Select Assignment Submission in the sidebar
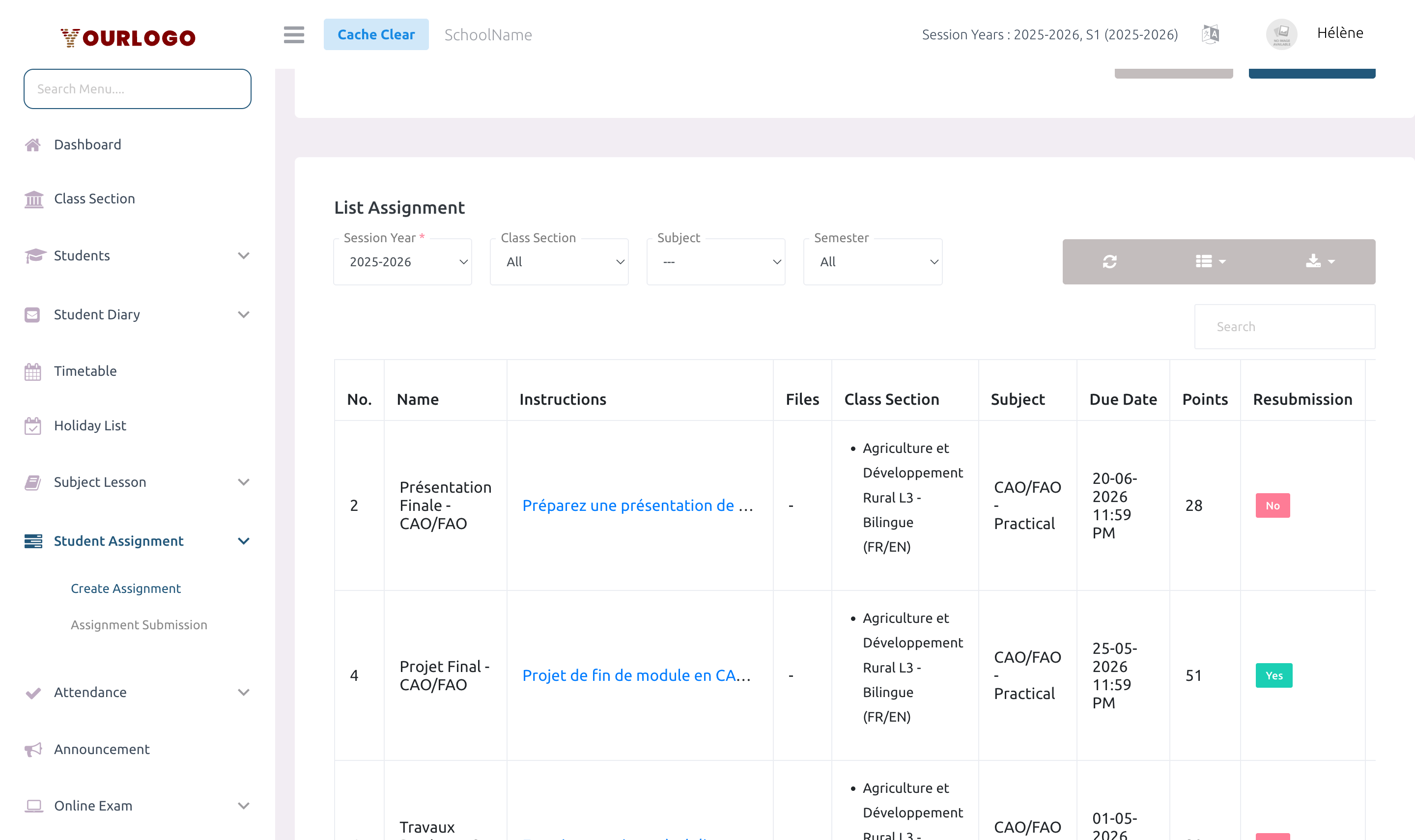This screenshot has height=840, width=1415. point(139,625)
